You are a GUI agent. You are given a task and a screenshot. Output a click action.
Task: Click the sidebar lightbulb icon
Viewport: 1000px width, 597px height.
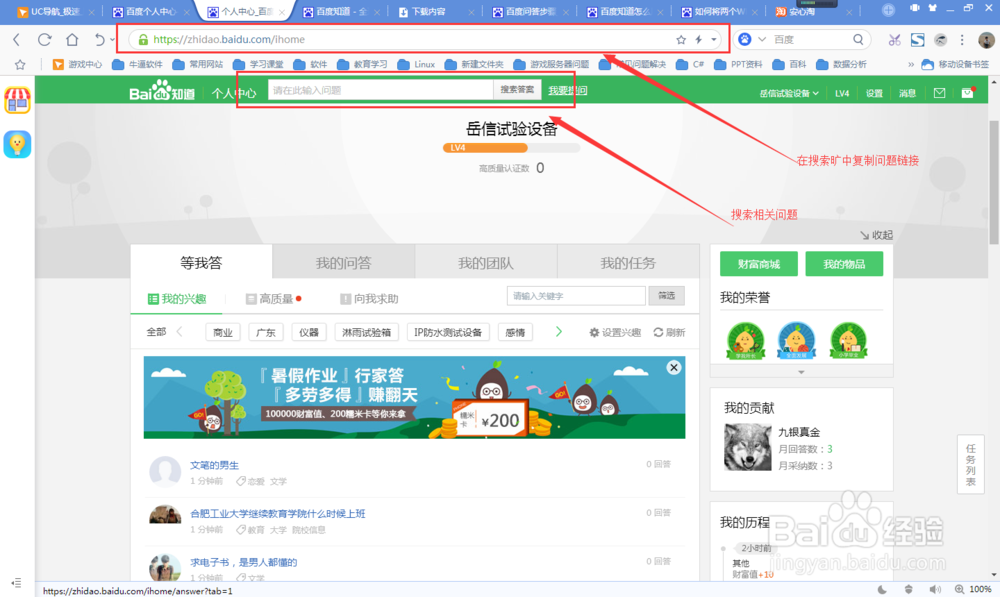[17, 144]
